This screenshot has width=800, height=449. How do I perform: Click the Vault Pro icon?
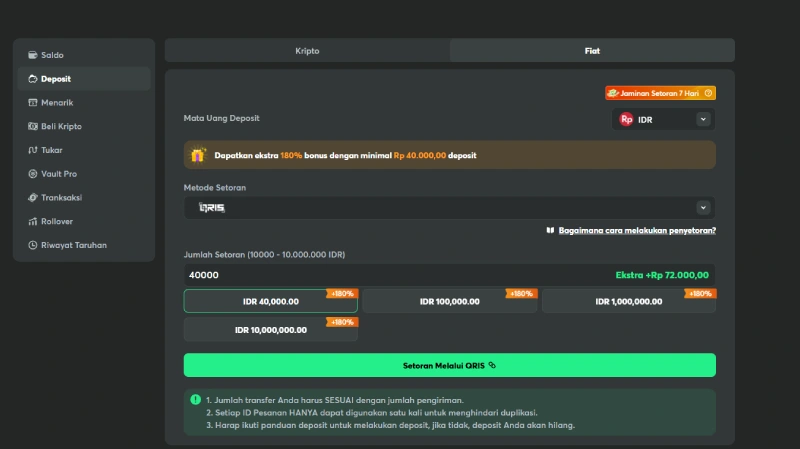click(x=33, y=174)
